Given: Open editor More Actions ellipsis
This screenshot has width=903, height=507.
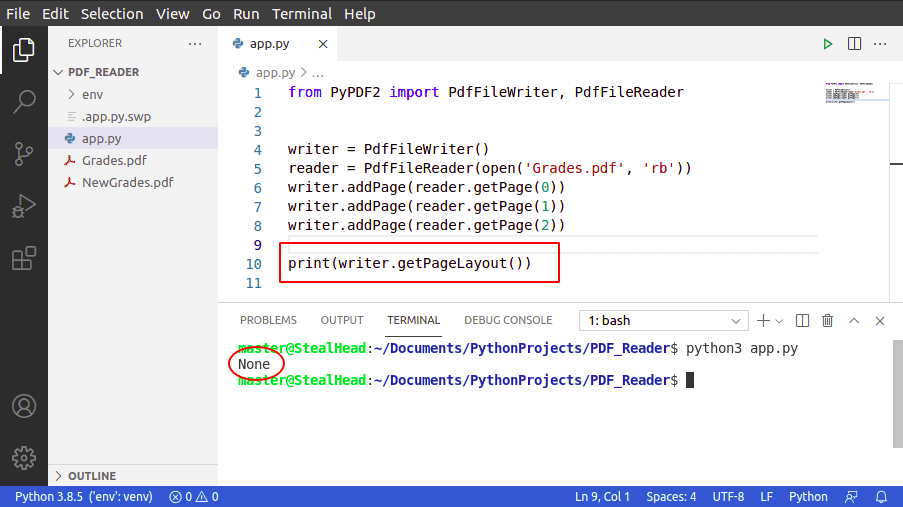Looking at the screenshot, I should [880, 44].
